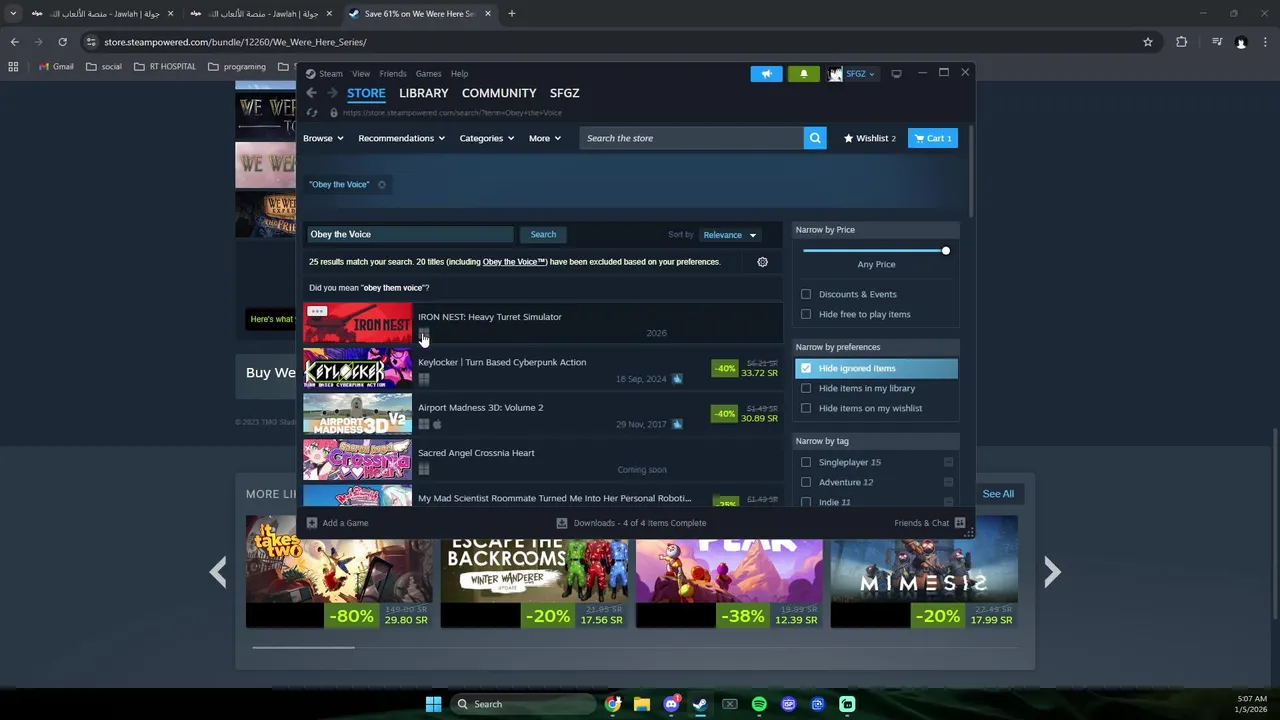Viewport: 1280px width, 720px height.
Task: Open Chrome extensions puzzle icon
Action: tap(1182, 42)
